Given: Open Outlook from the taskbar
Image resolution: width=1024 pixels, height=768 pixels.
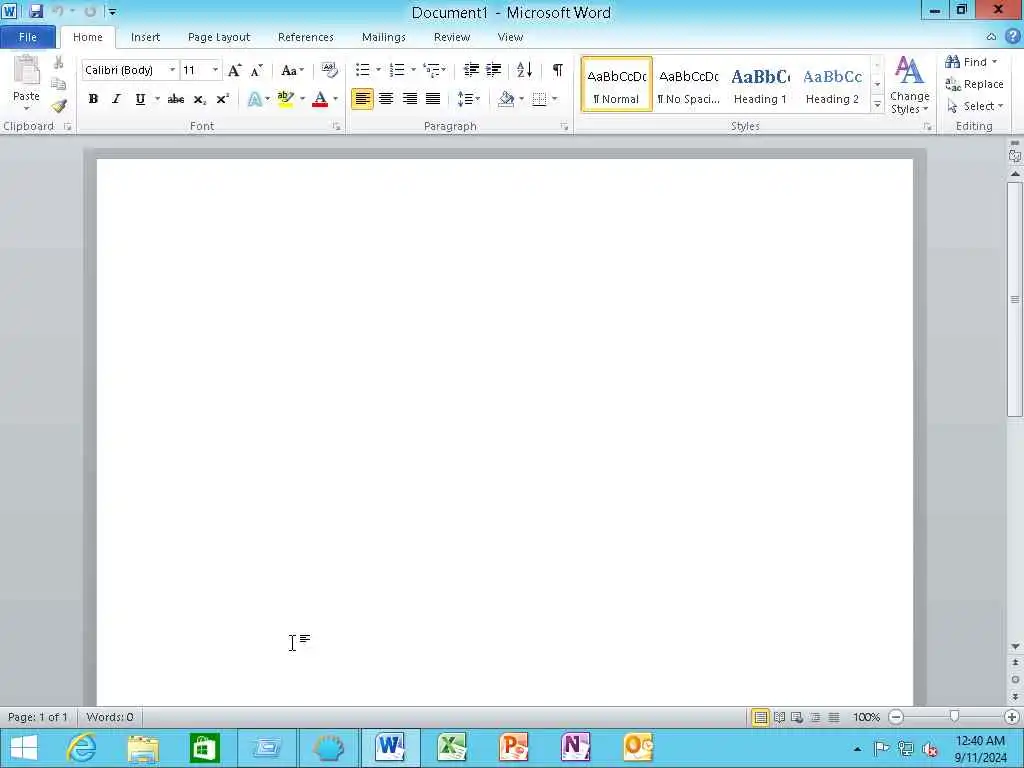Looking at the screenshot, I should [637, 748].
